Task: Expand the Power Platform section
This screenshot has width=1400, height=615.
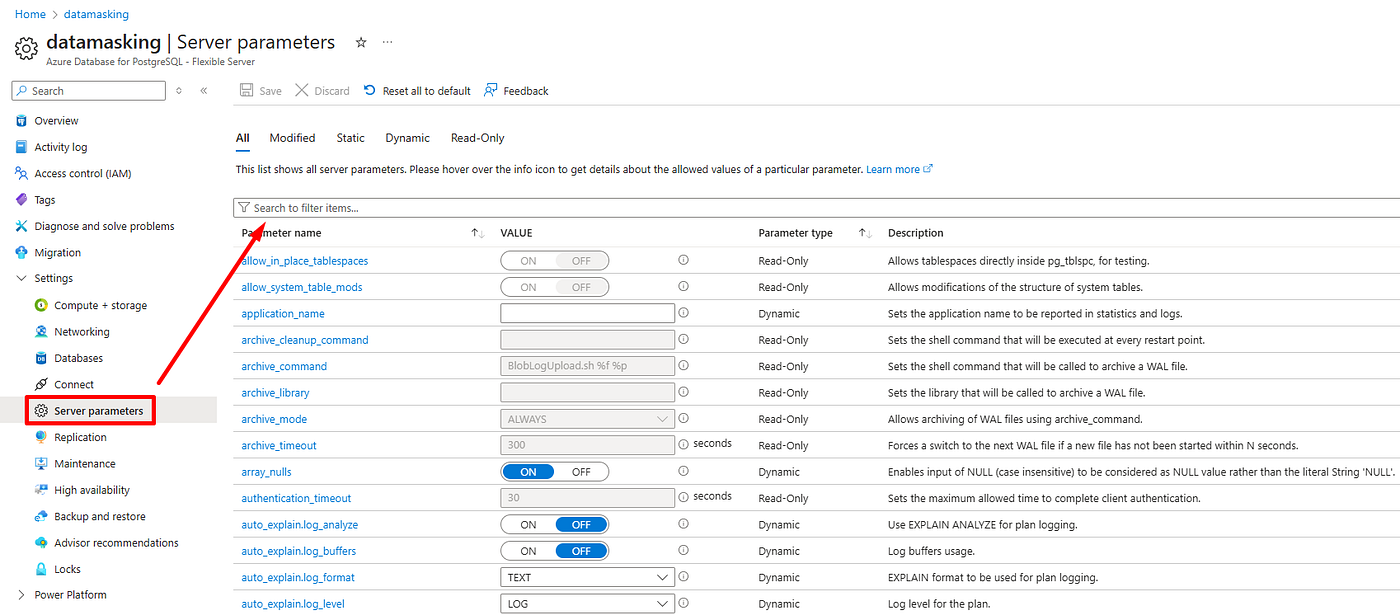Action: click(22, 595)
